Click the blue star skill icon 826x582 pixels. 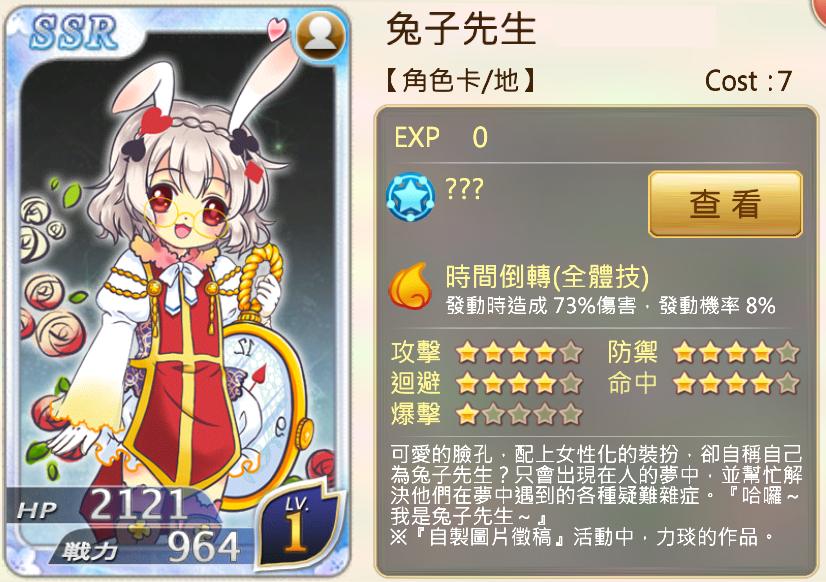[410, 196]
